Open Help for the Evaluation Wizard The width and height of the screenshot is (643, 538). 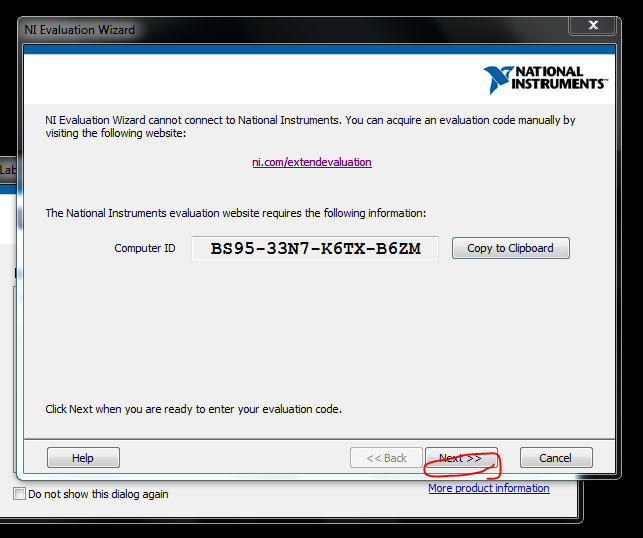pos(83,458)
